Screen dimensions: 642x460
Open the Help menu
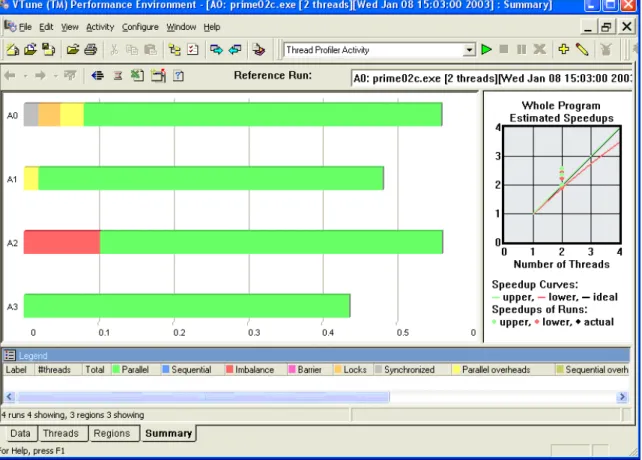212,27
